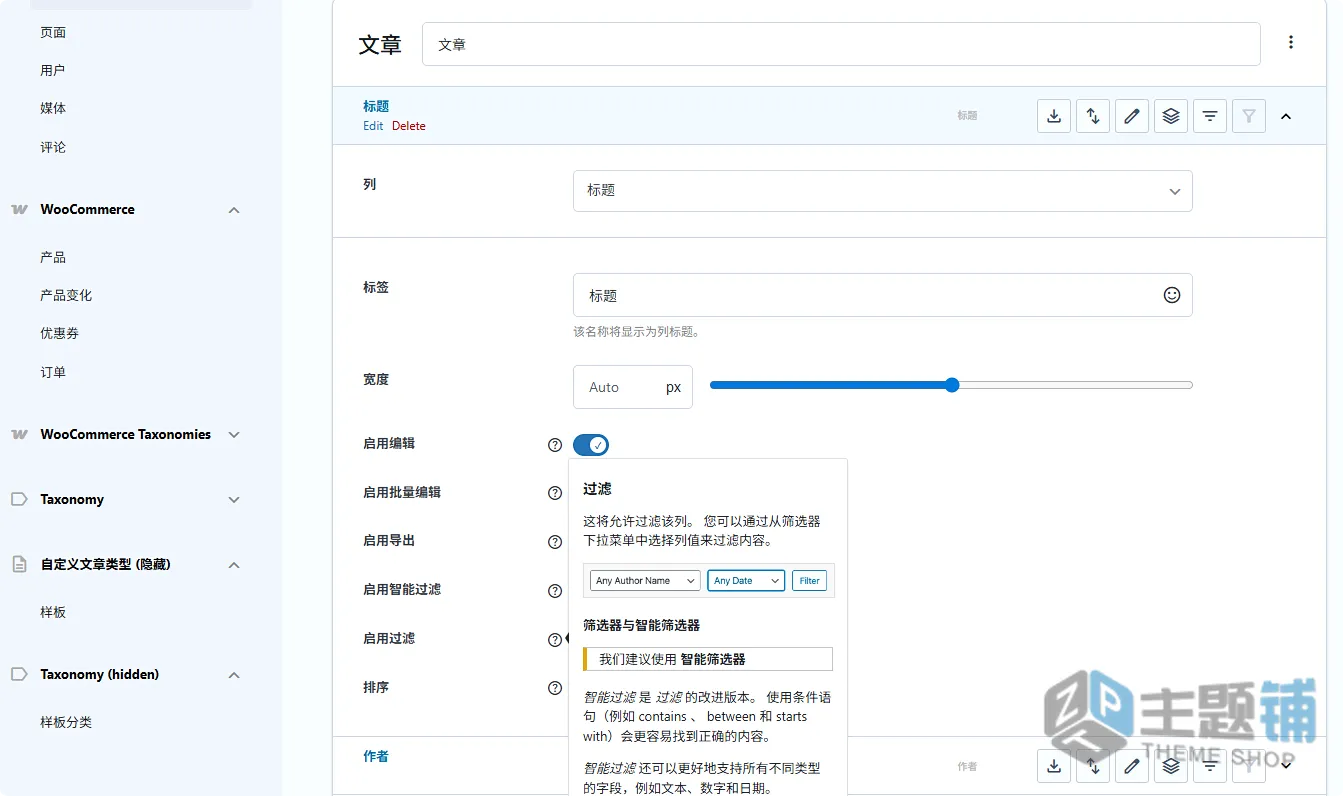Open 媒体 in the sidebar
Viewport: 1343px width, 796px height.
click(x=53, y=108)
